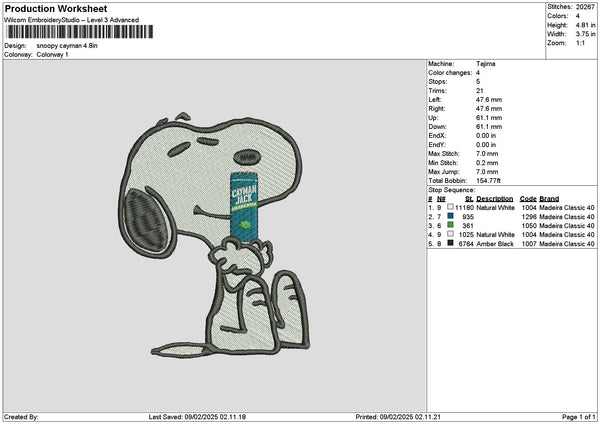
Task: Pick the white swatch beside 1025 stitches
Action: click(451, 234)
